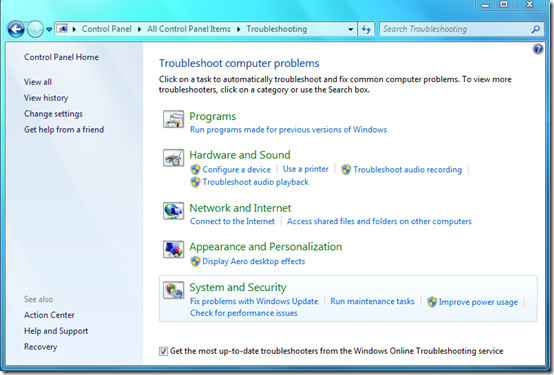Expand the arrow before Control Panel breadcrumb
This screenshot has height=375, width=554.
(x=74, y=29)
